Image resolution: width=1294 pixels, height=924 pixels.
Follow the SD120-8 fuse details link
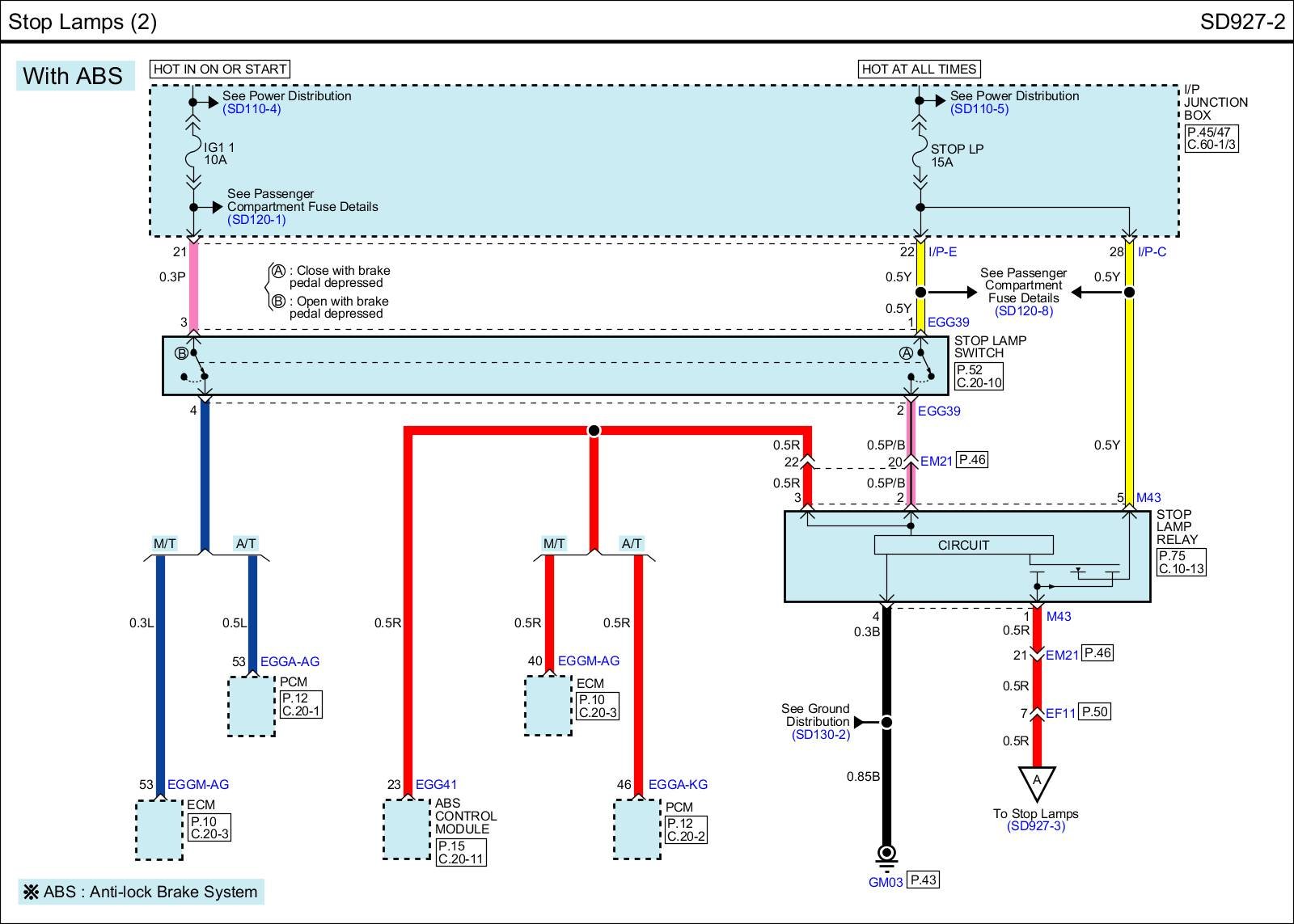point(1024,311)
